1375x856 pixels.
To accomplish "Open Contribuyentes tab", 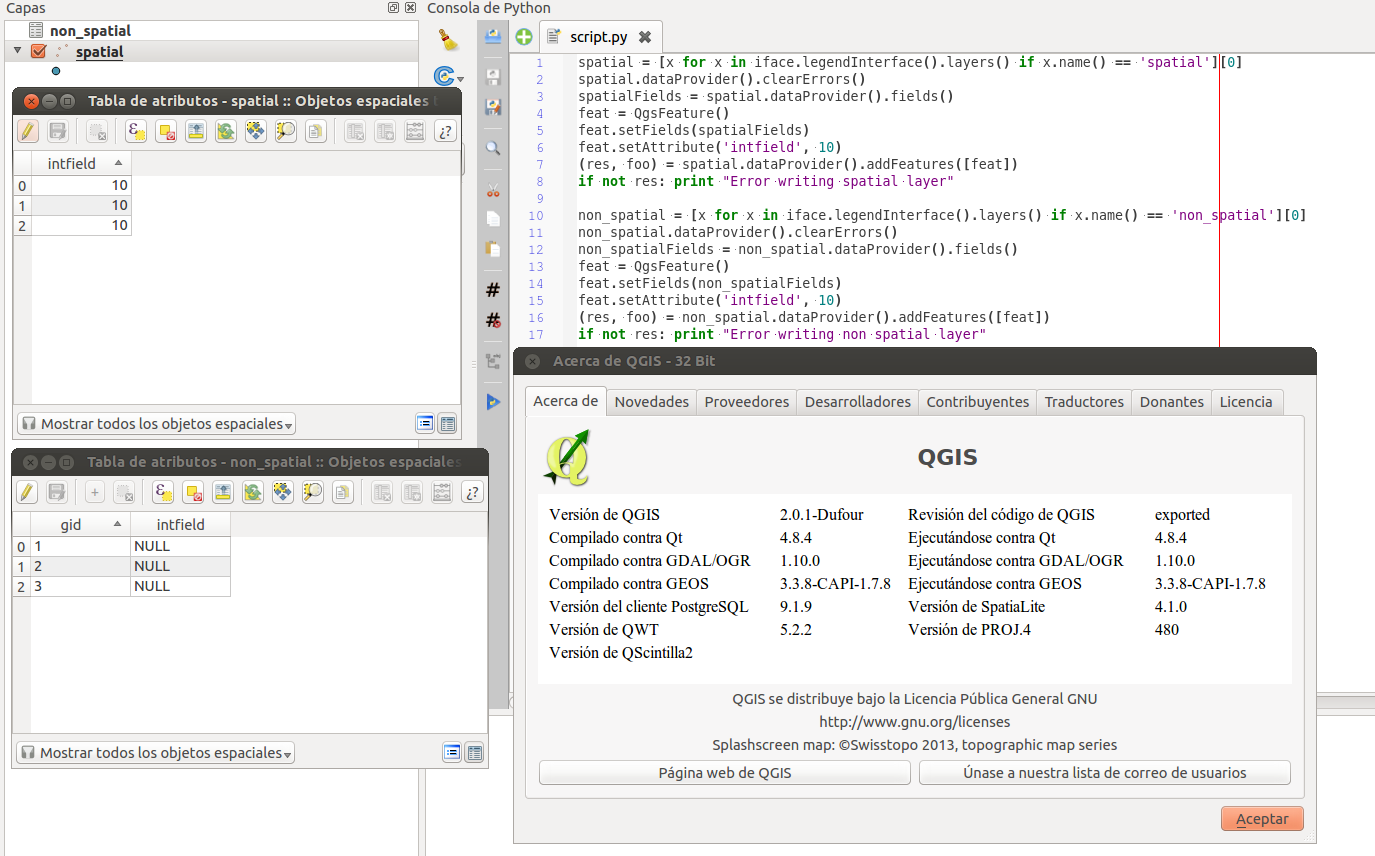I will tap(978, 402).
